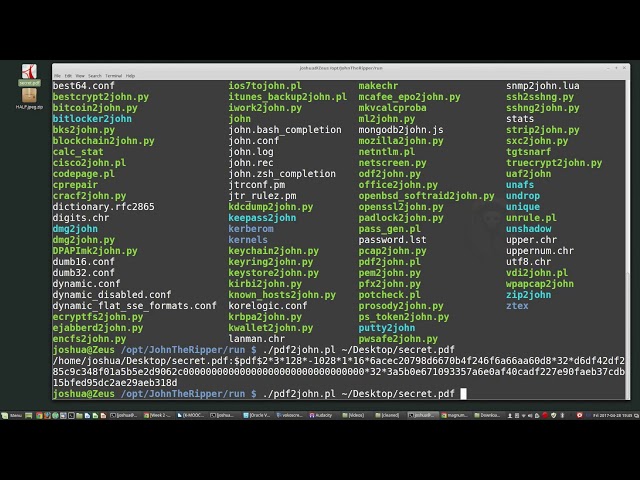This screenshot has width=640, height=480.
Task: Click the putty2john entry
Action: 387,328
